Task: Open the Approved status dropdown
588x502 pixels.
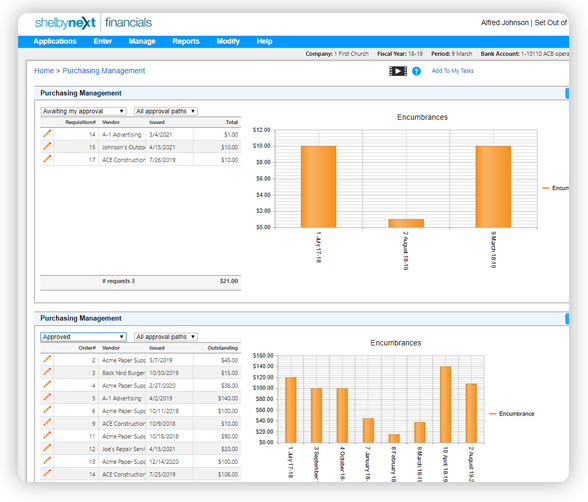Action: coord(83,337)
